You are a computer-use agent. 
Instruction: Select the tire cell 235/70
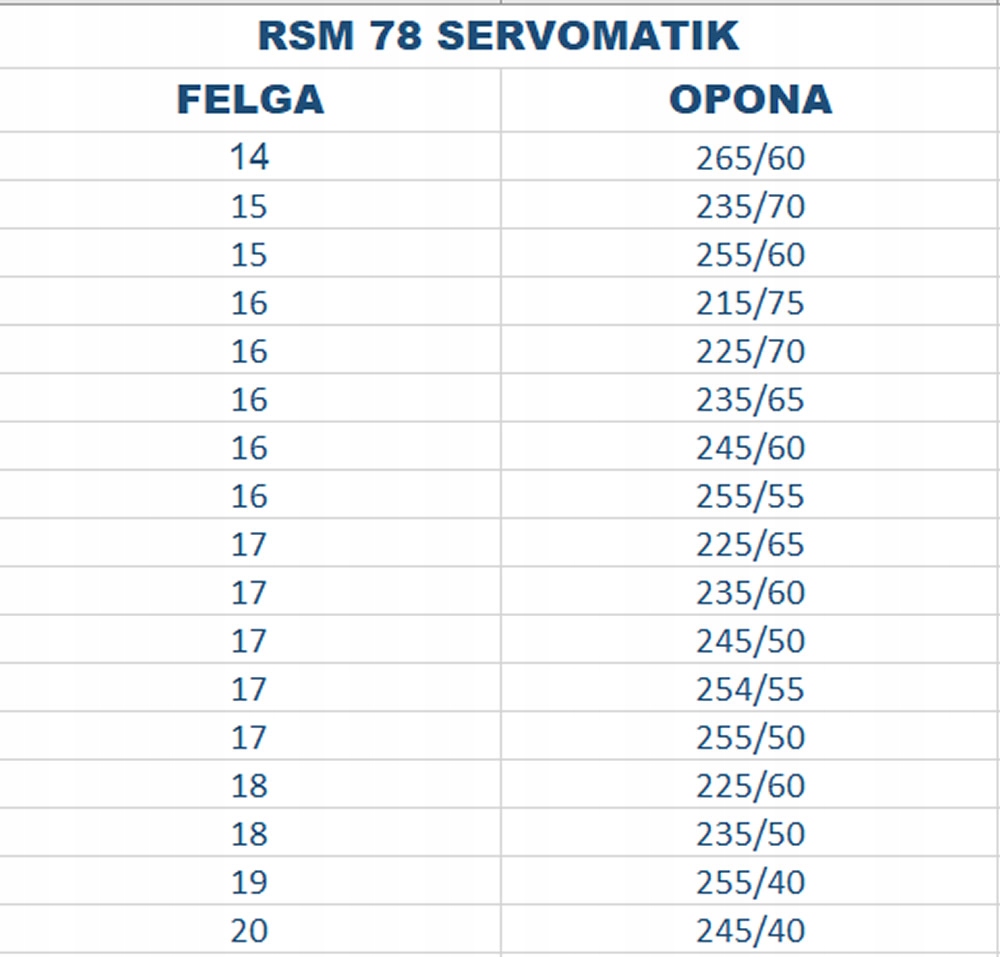click(x=750, y=205)
